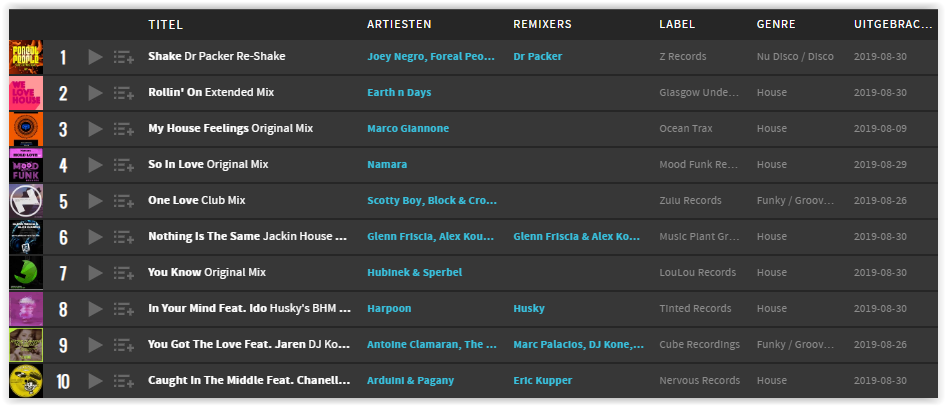This screenshot has width=946, height=406.
Task: Open remixer Dr Packer link
Action: [538, 56]
